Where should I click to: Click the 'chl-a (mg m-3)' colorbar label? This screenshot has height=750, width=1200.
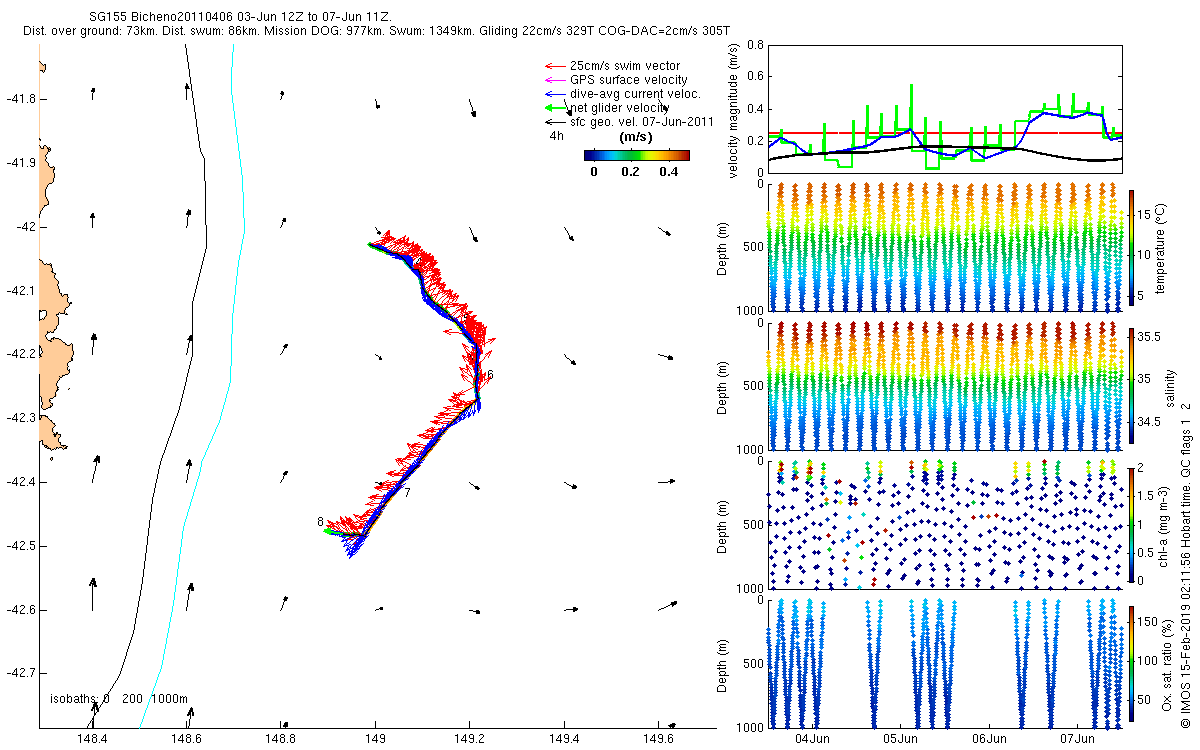1164,525
